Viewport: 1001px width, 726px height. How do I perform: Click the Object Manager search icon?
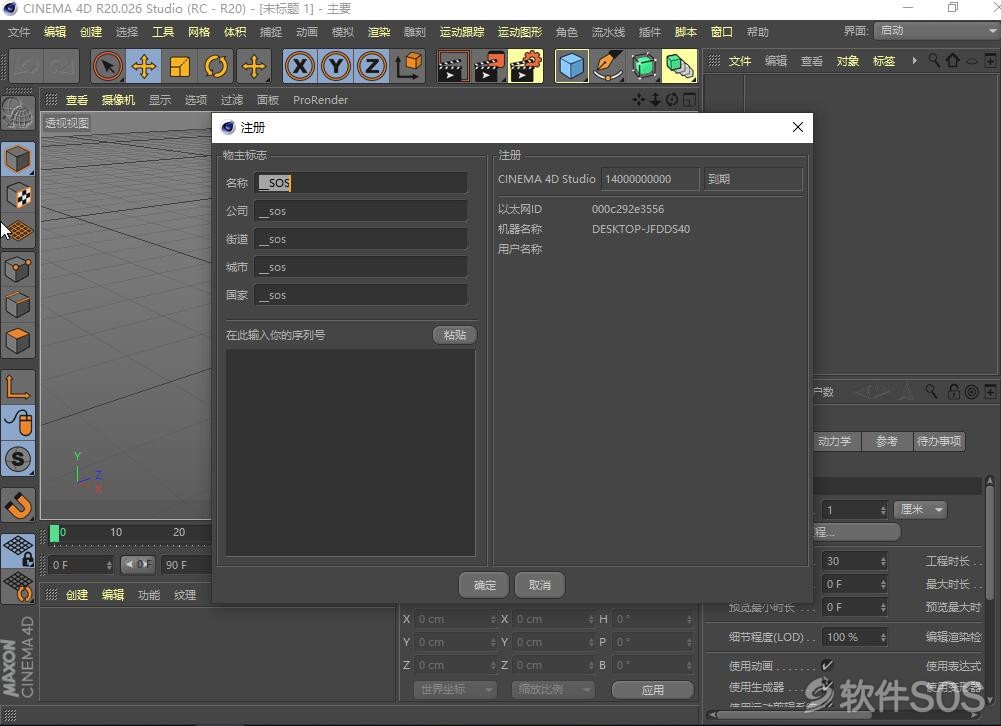[x=934, y=61]
